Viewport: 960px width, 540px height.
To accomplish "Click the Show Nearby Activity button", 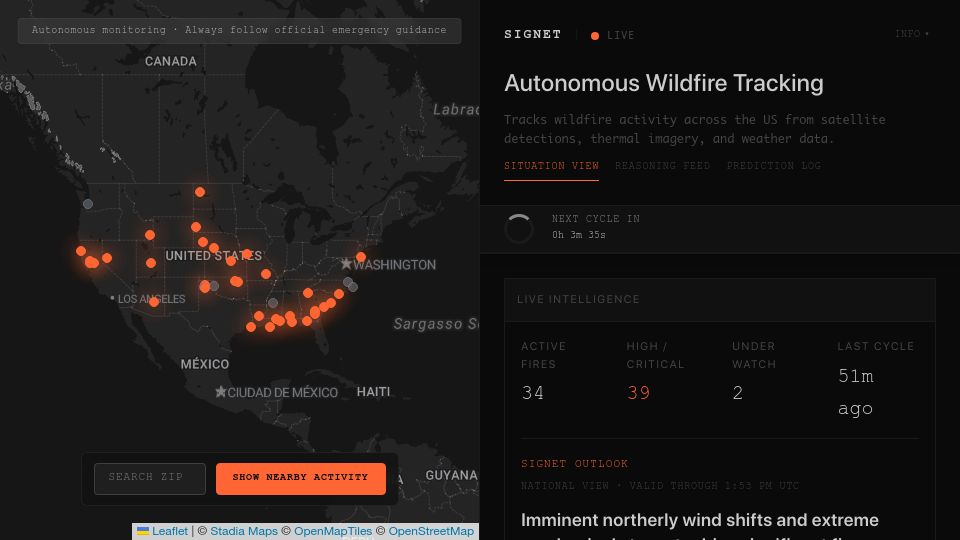I will point(301,478).
